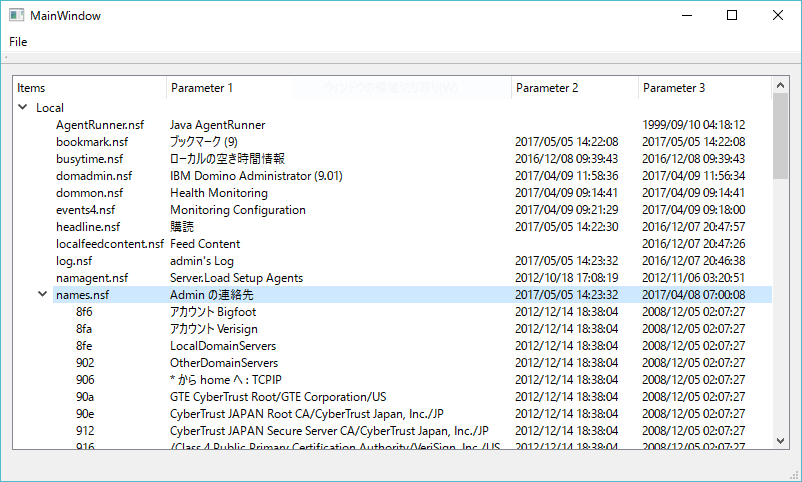802x482 pixels.
Task: Select events4.nsf item
Action: pyautogui.click(x=85, y=210)
